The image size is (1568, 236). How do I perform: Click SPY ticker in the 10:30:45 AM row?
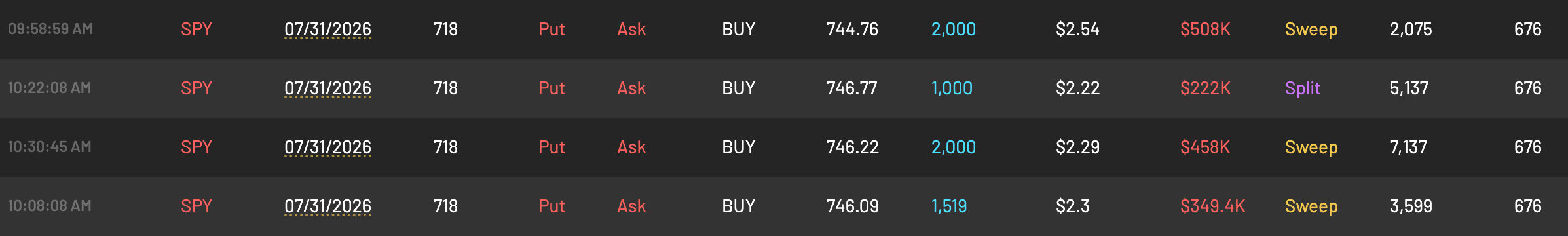click(196, 147)
